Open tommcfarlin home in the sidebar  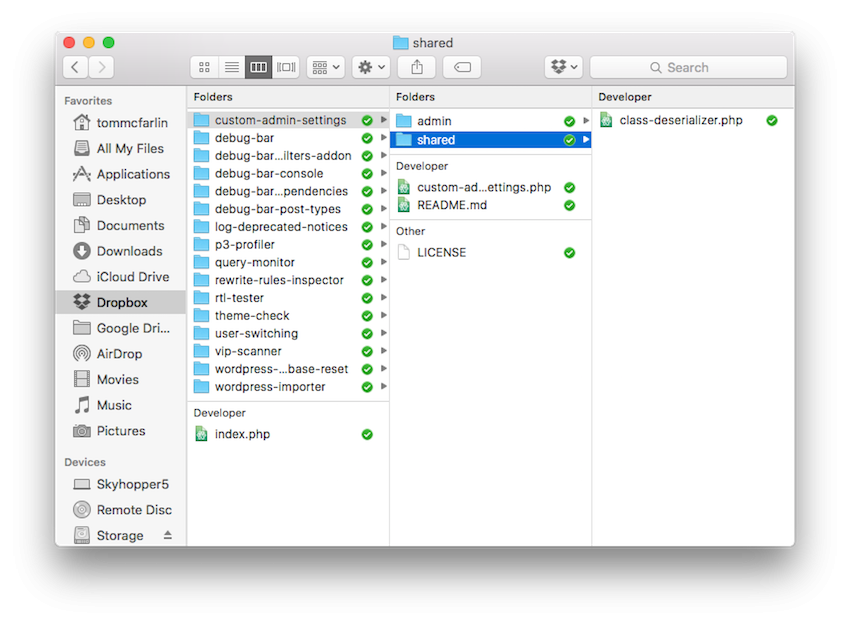(x=121, y=123)
